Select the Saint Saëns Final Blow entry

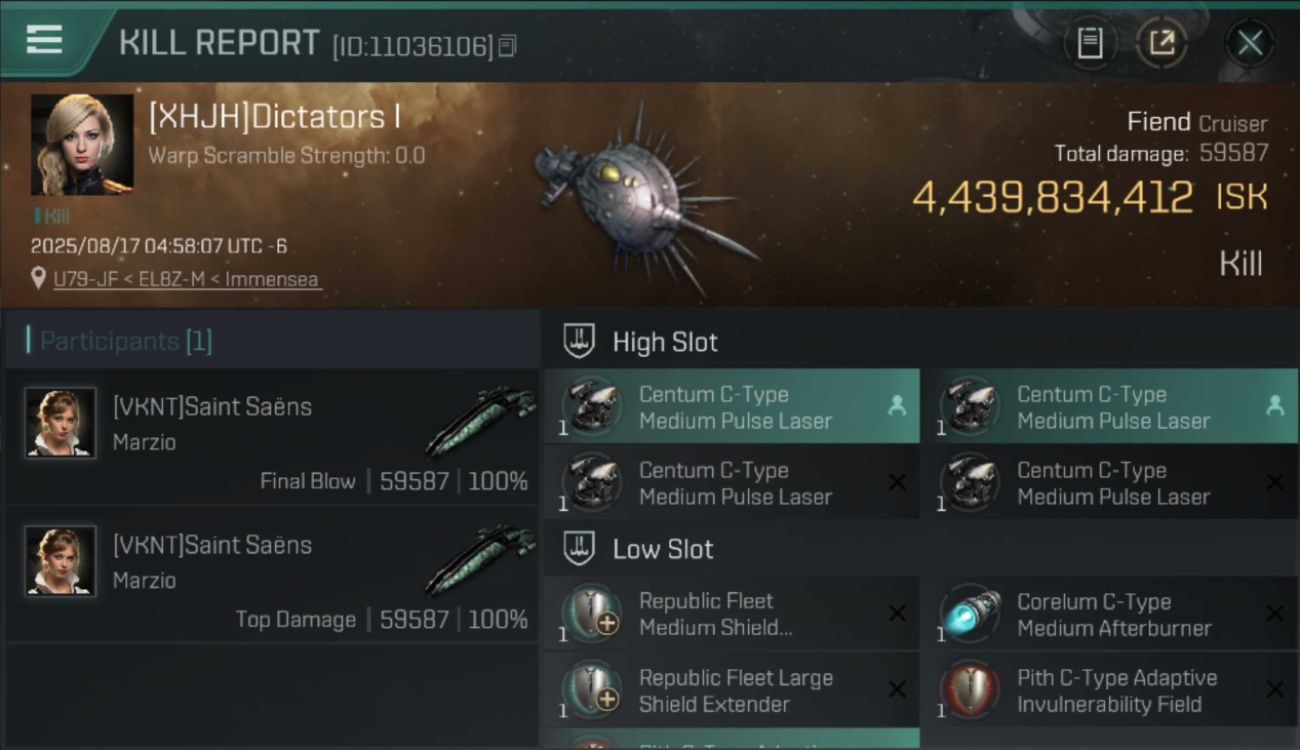(x=272, y=436)
